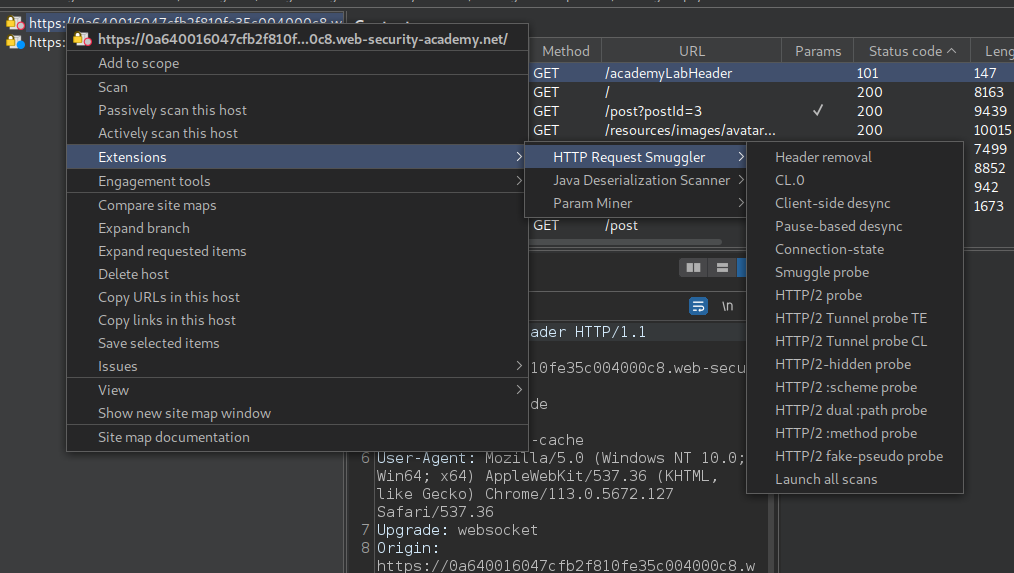Screen dimensions: 1014x573
Task: Toggle show non-printable characters (\n)
Action: 727,306
